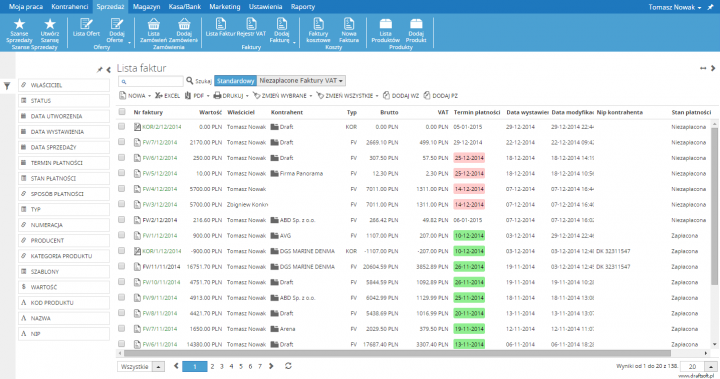Open invoice link FV/3/12/2014
720x379 pixels.
[x=159, y=204]
